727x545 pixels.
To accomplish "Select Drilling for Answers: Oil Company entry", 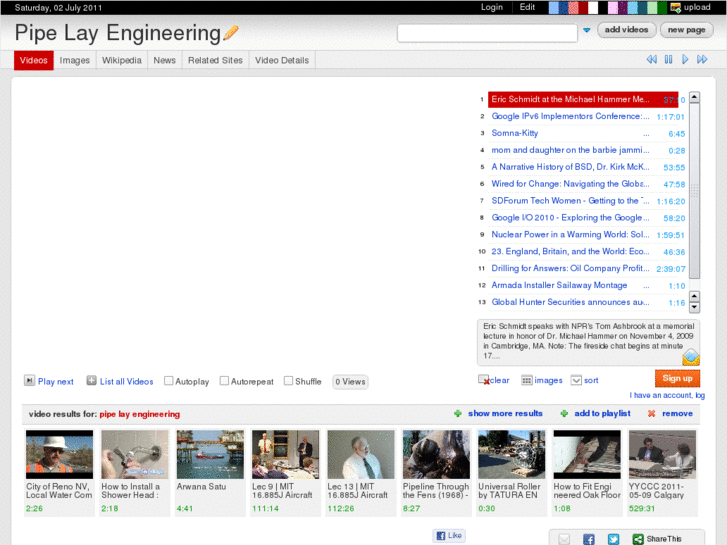I will (570, 269).
